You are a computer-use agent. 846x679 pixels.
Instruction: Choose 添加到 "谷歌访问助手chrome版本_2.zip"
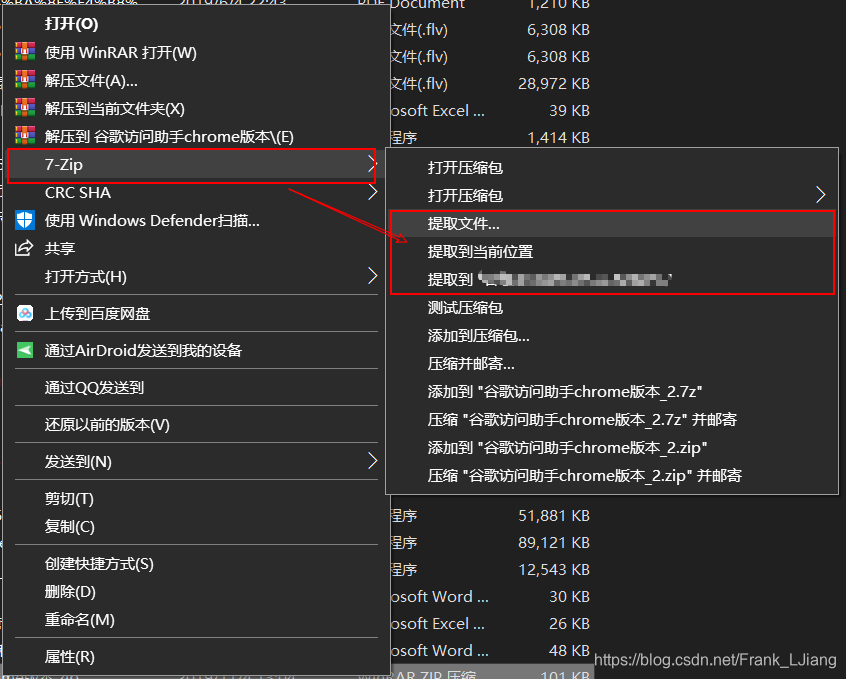pyautogui.click(x=612, y=448)
